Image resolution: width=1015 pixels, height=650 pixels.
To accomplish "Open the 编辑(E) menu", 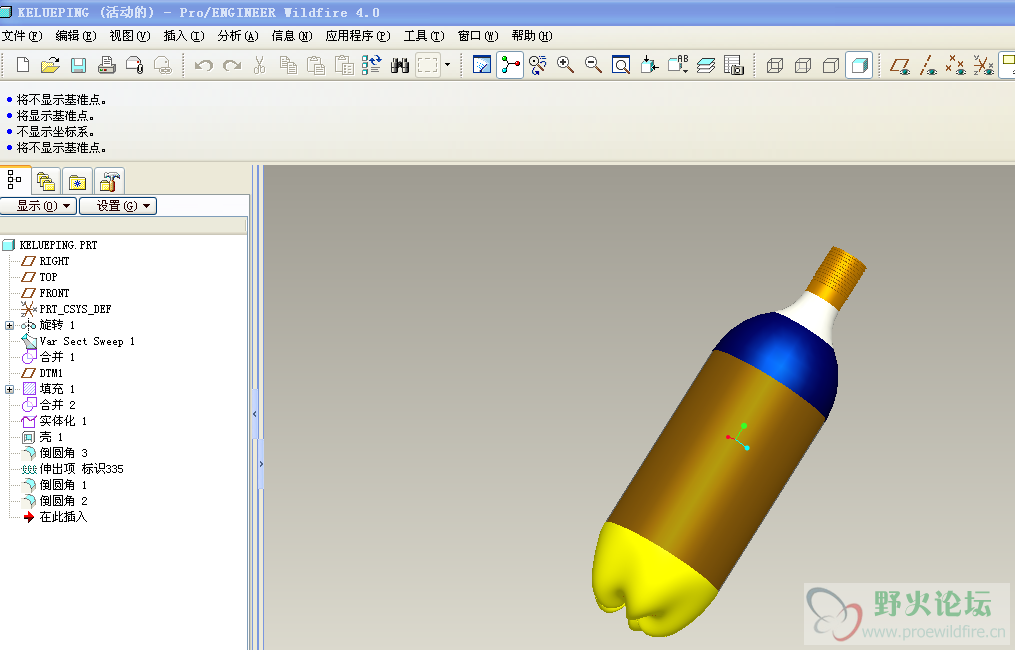I will [76, 36].
